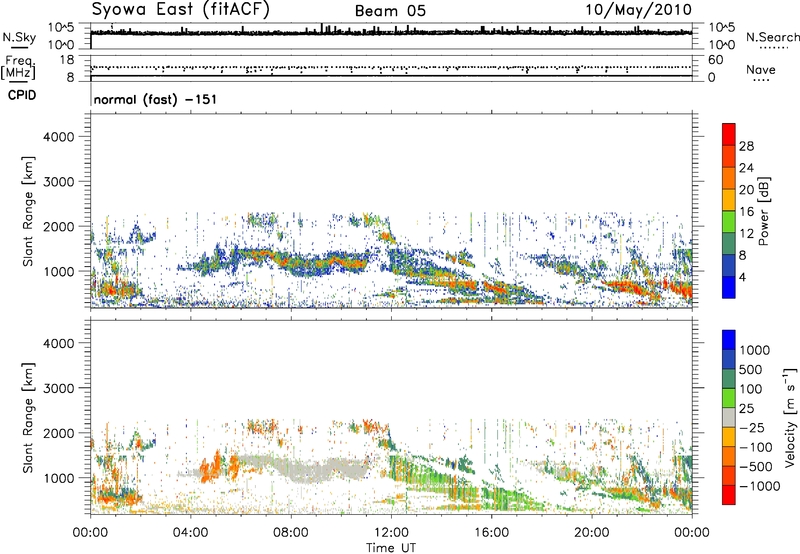
Task: Click the 'CPID' label
Action: [22, 95]
